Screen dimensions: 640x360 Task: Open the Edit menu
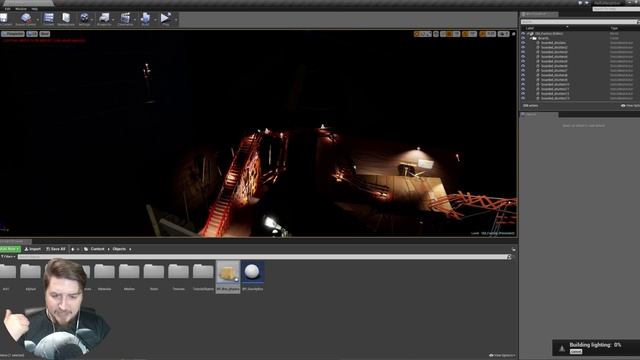click(x=7, y=9)
